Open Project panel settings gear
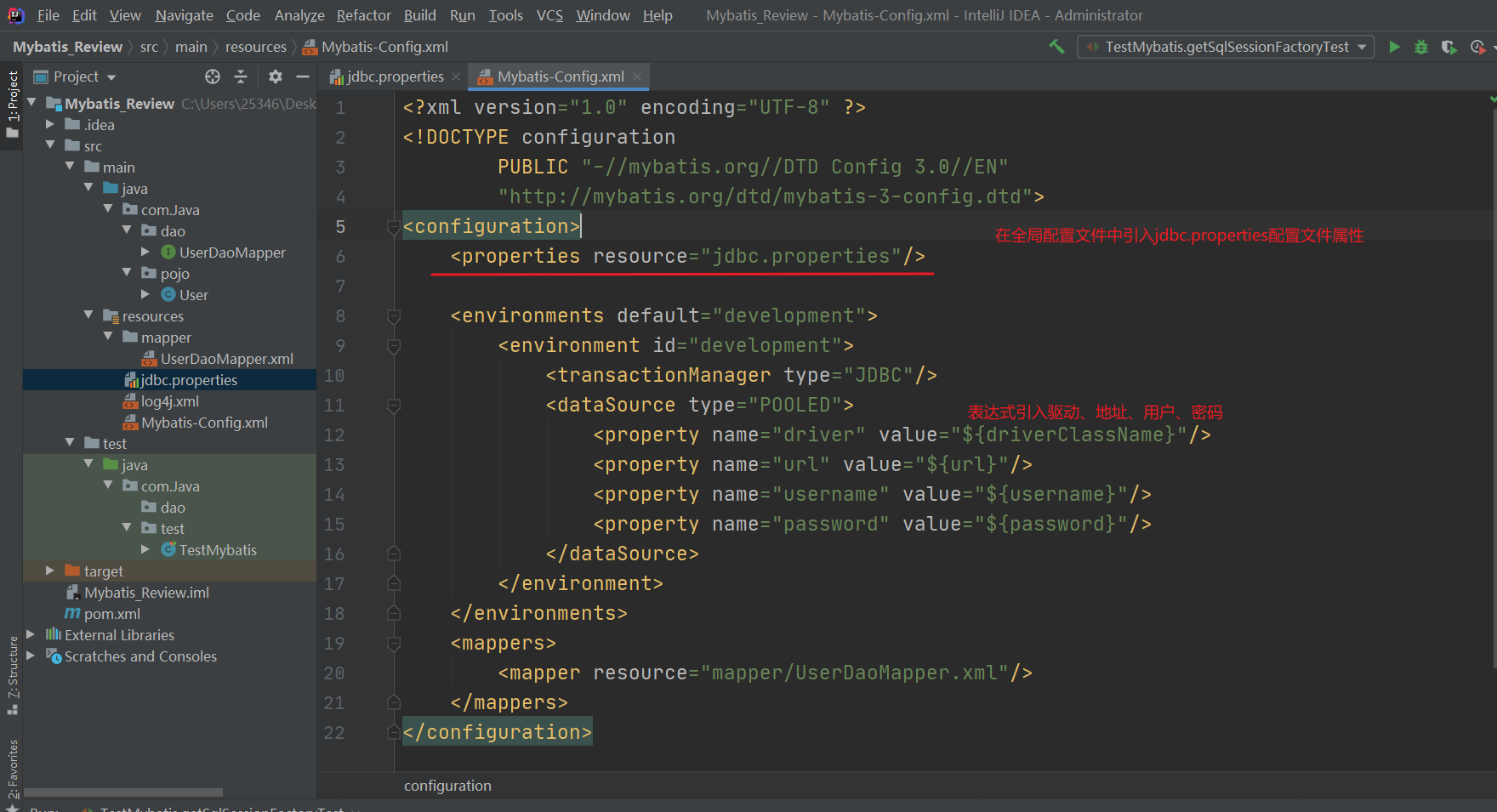The image size is (1497, 812). pos(275,77)
